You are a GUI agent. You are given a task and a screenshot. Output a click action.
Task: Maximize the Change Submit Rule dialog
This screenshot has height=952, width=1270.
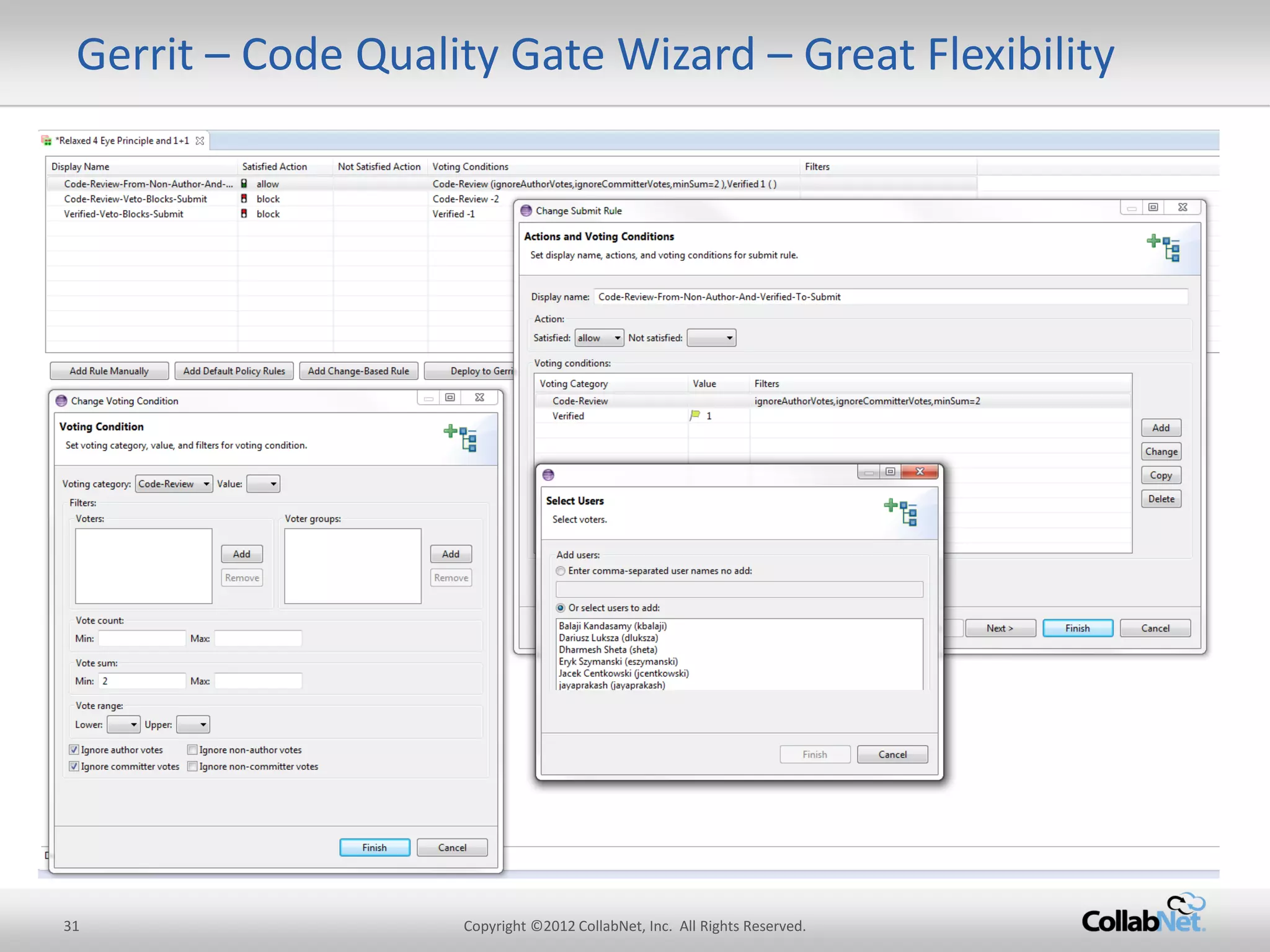[x=1153, y=207]
